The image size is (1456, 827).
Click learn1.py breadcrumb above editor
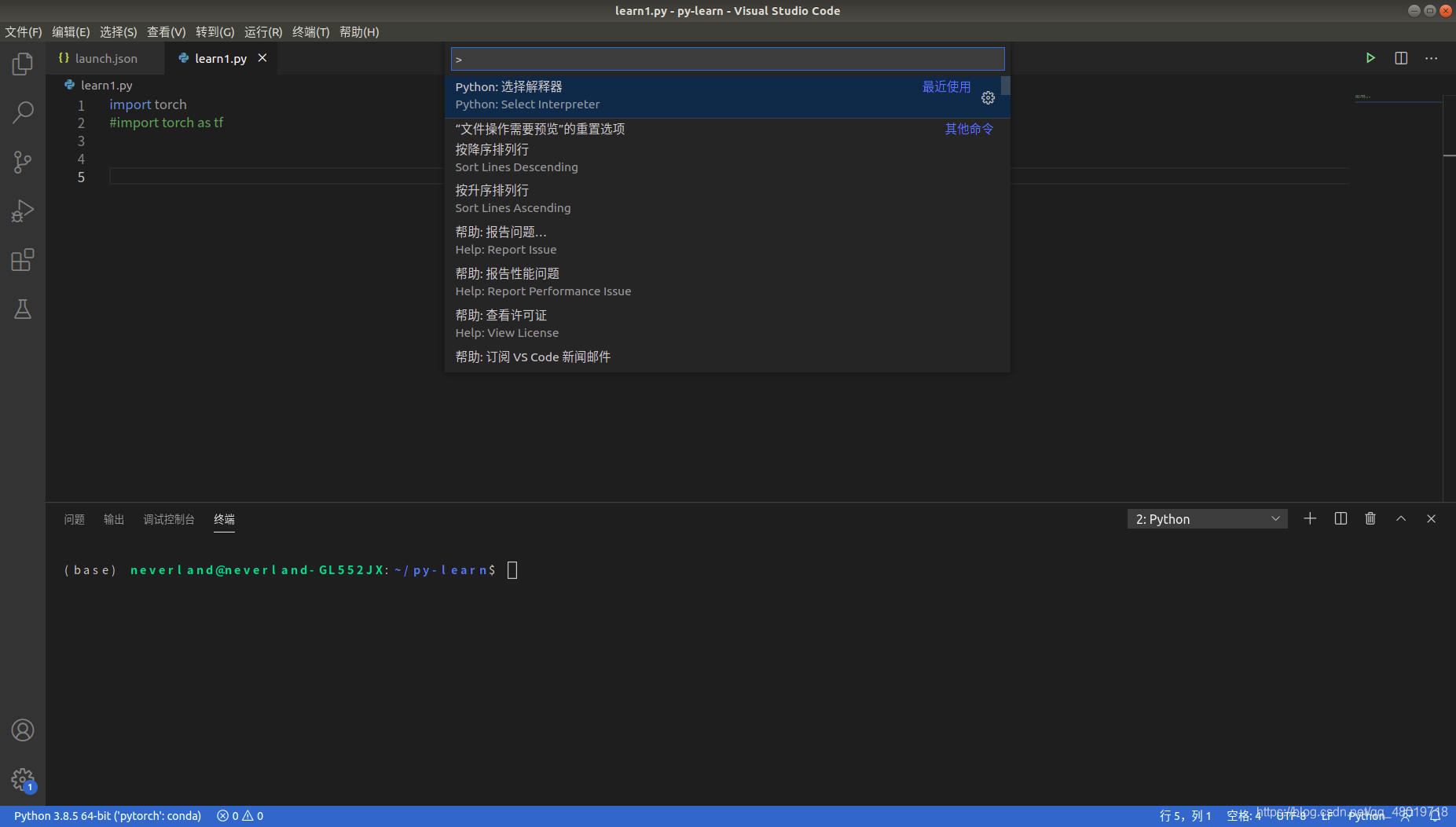(x=98, y=85)
